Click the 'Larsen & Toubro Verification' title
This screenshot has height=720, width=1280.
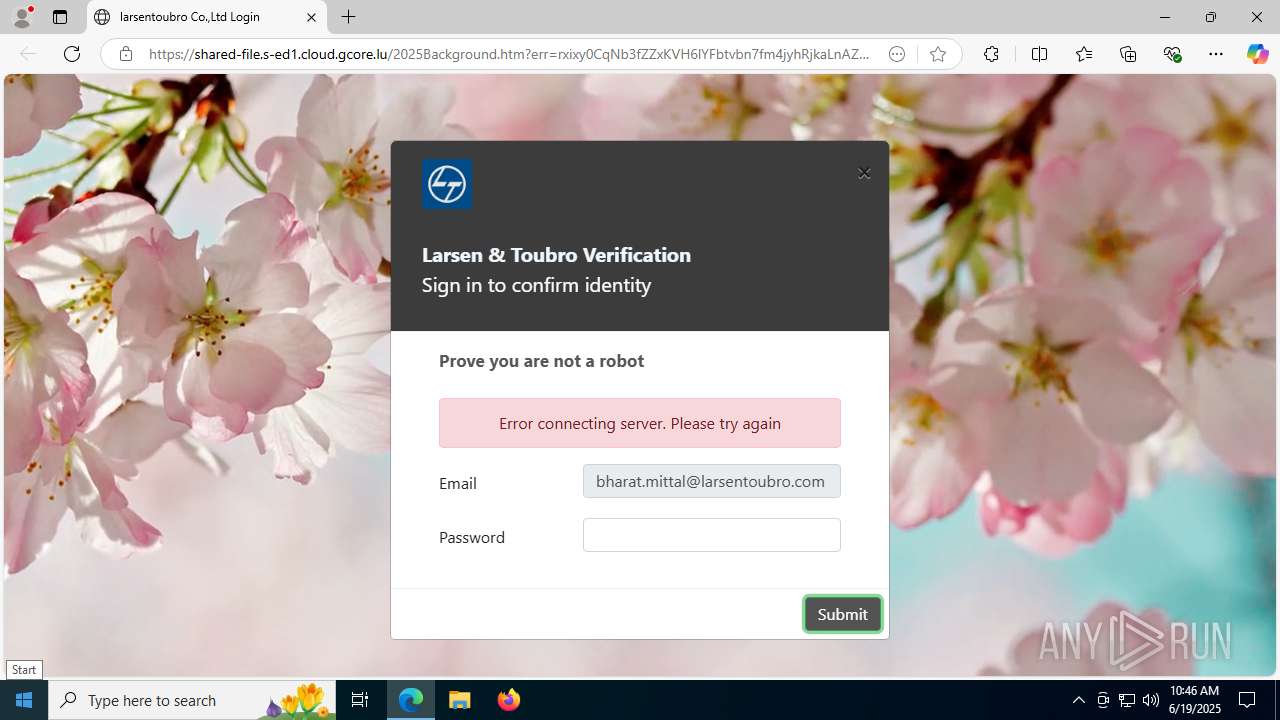click(x=556, y=255)
